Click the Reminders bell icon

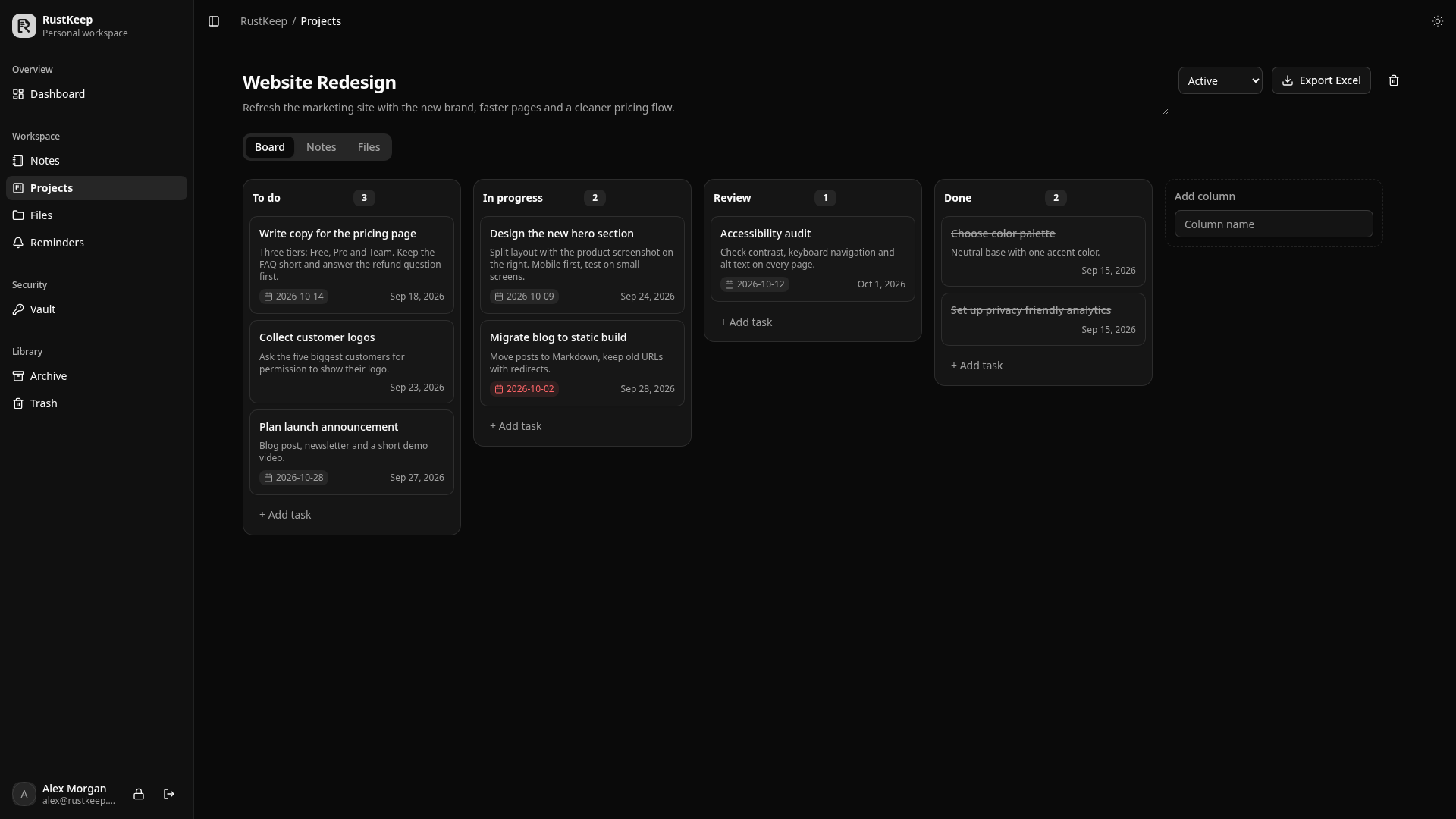point(18,243)
